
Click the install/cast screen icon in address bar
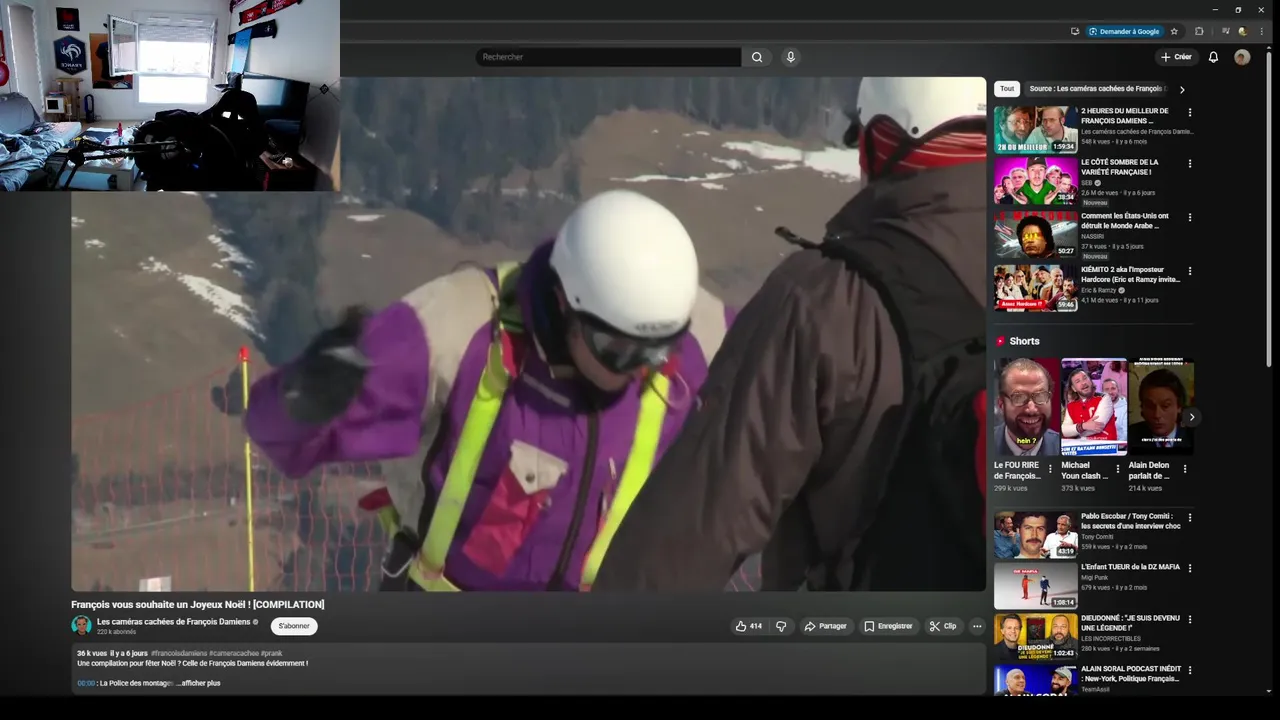(1075, 31)
